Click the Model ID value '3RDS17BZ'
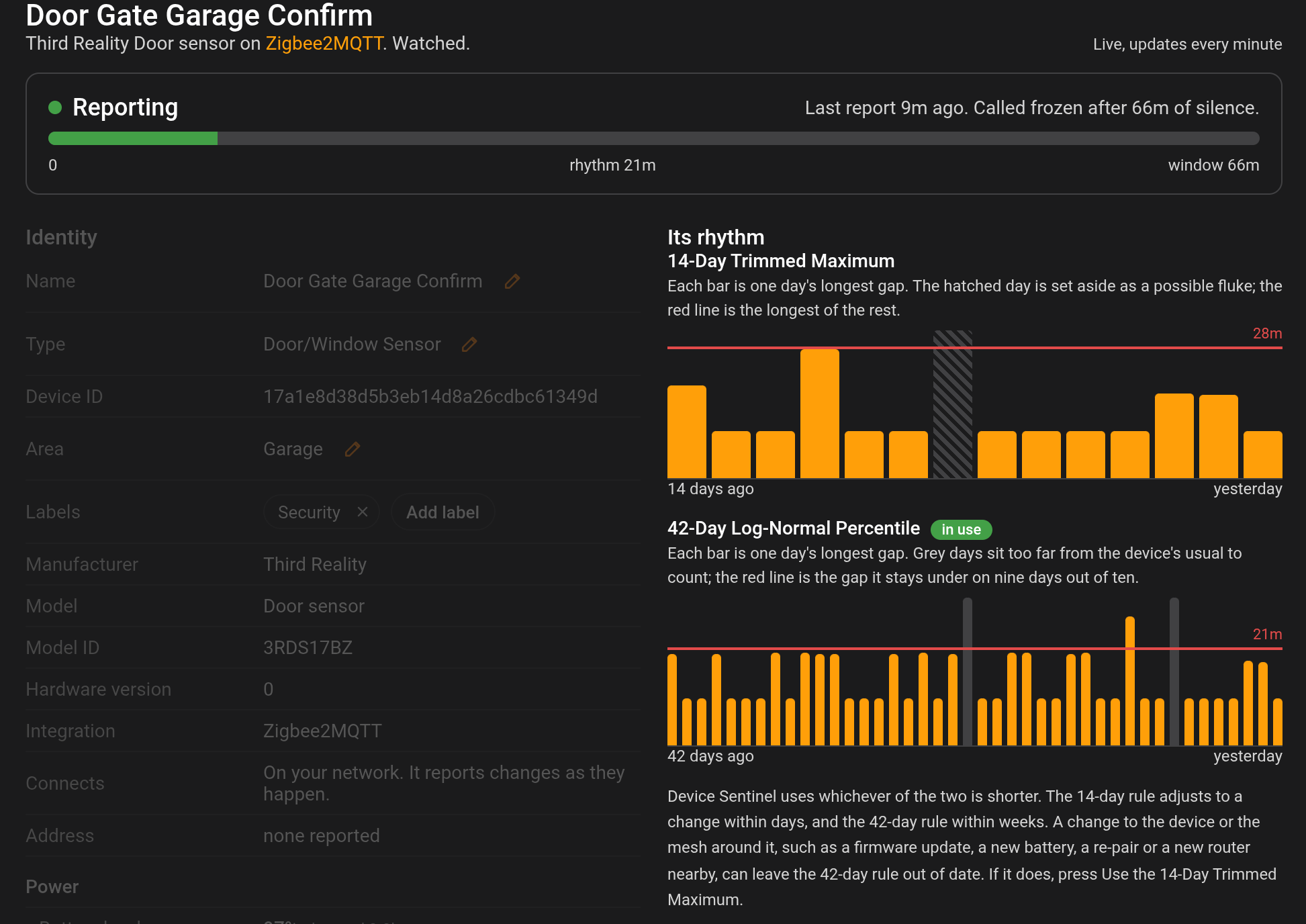 308,648
